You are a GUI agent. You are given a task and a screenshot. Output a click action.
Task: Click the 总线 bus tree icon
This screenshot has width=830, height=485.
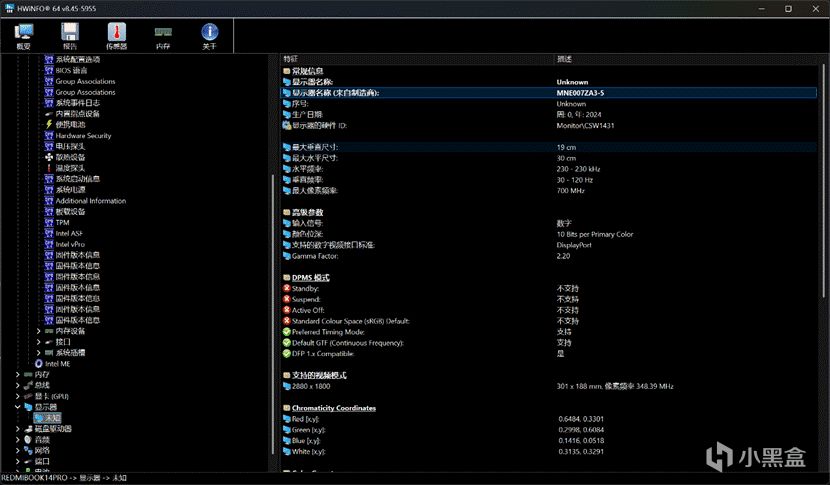pyautogui.click(x=28, y=385)
